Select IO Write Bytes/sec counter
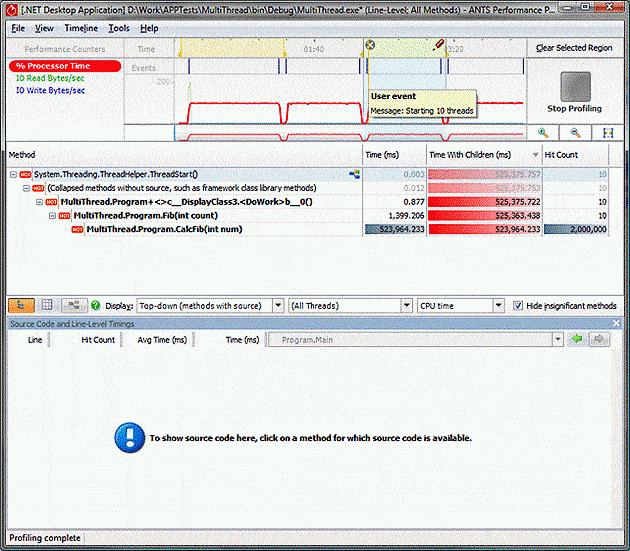Image resolution: width=630 pixels, height=551 pixels. click(50, 90)
